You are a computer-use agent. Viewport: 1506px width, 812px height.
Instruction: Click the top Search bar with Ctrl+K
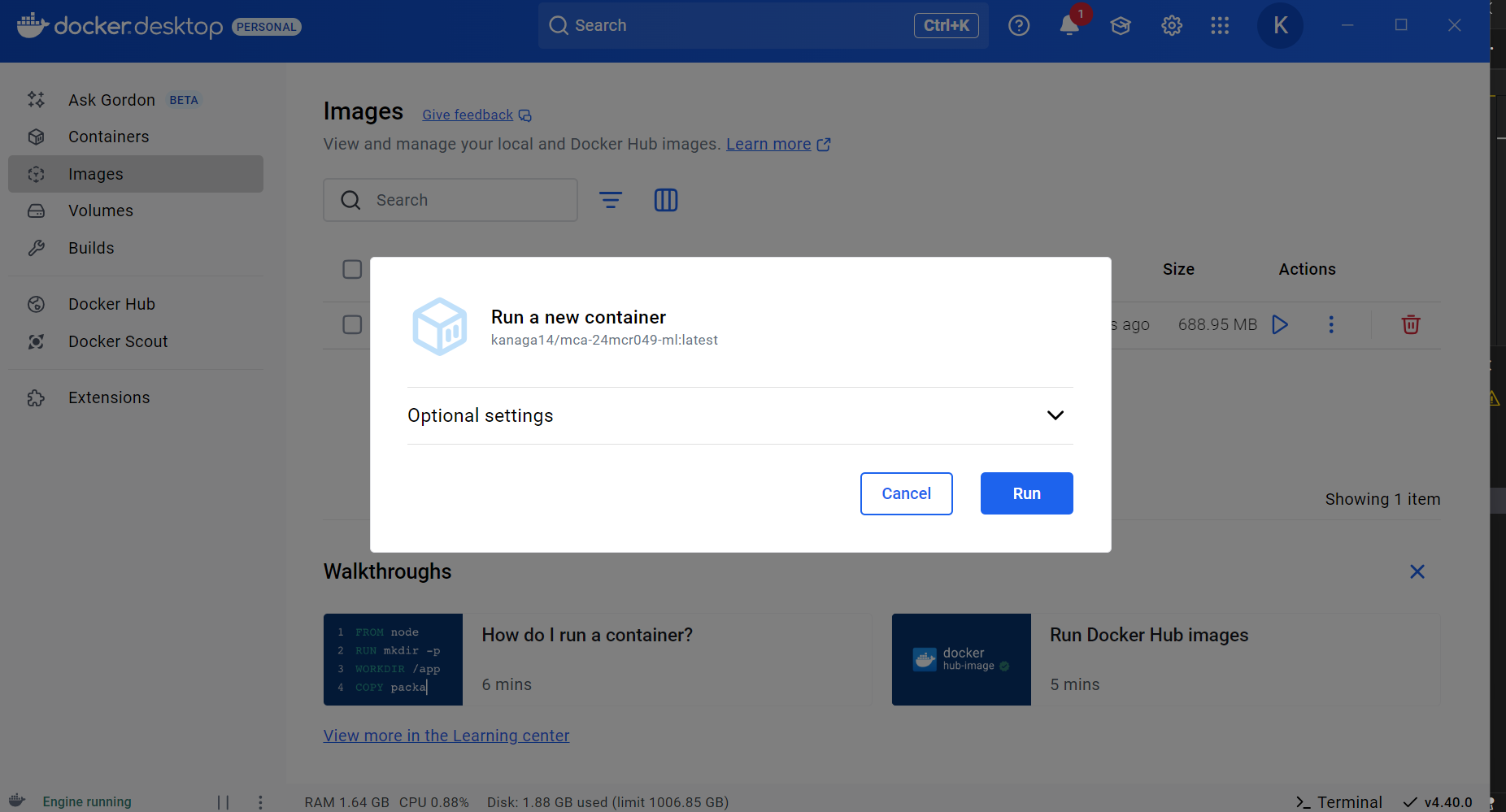(x=763, y=25)
